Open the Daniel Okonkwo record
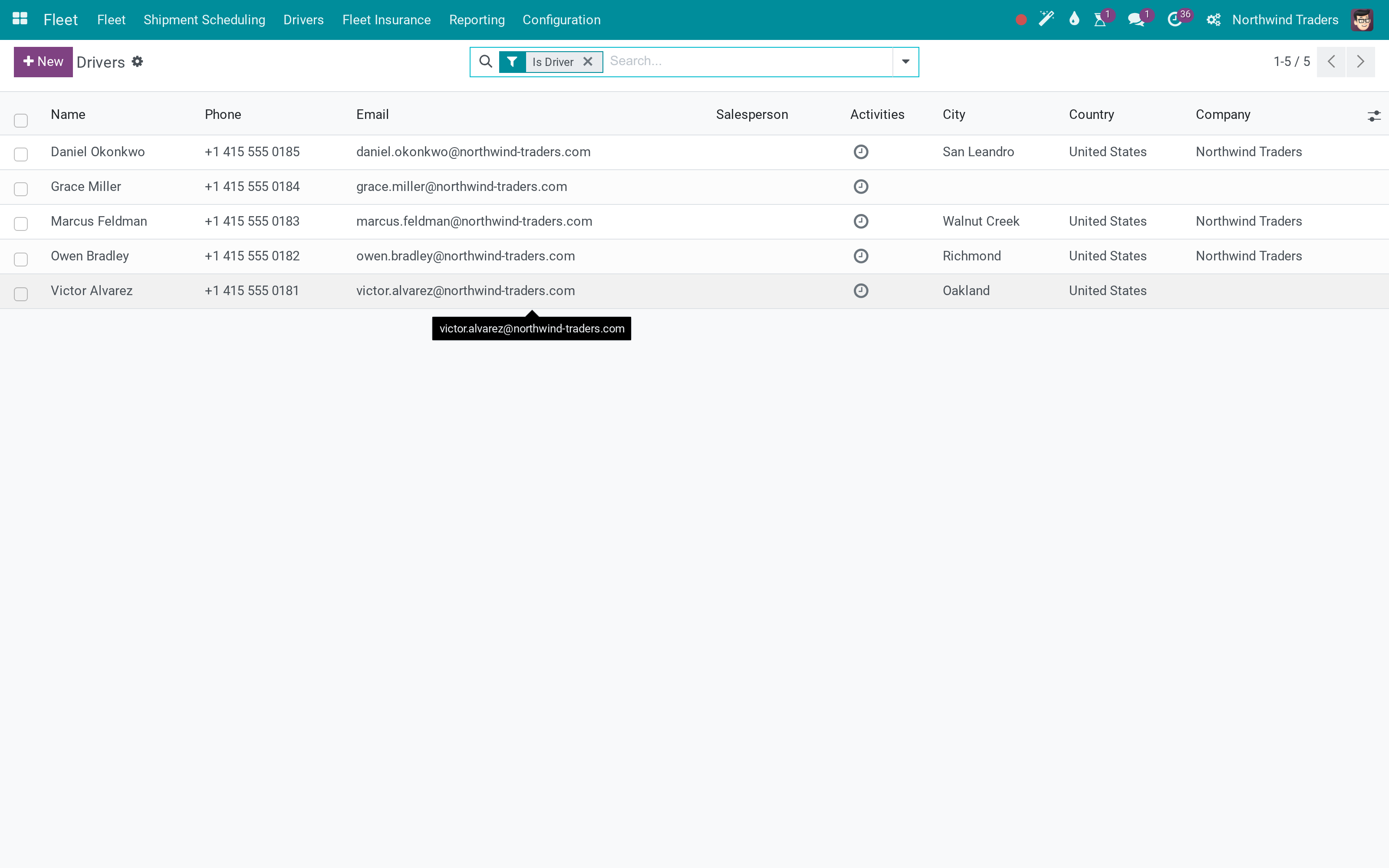 pyautogui.click(x=98, y=152)
